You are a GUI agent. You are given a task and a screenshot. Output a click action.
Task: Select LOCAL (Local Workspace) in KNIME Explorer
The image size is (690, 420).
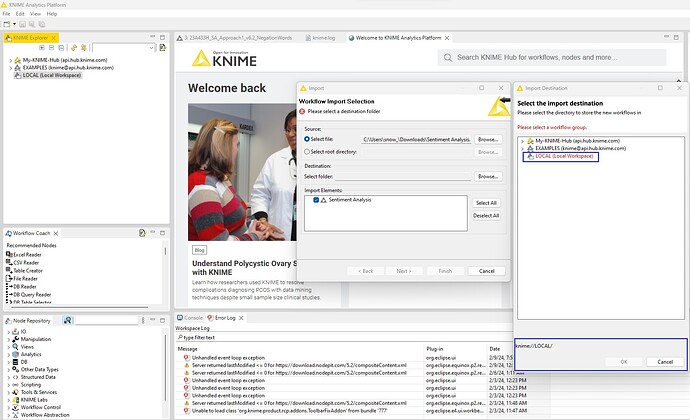pyautogui.click(x=51, y=75)
